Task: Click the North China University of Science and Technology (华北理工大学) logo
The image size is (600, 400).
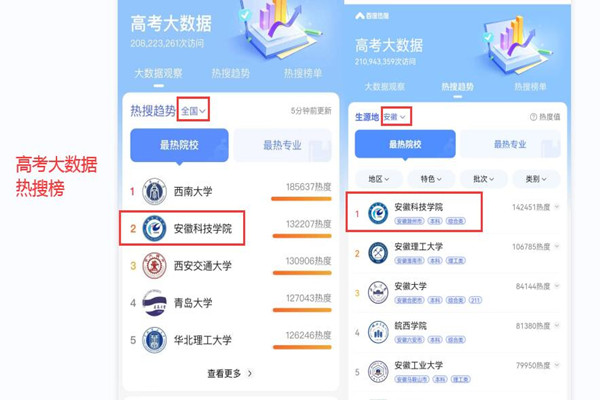Action: pos(154,340)
